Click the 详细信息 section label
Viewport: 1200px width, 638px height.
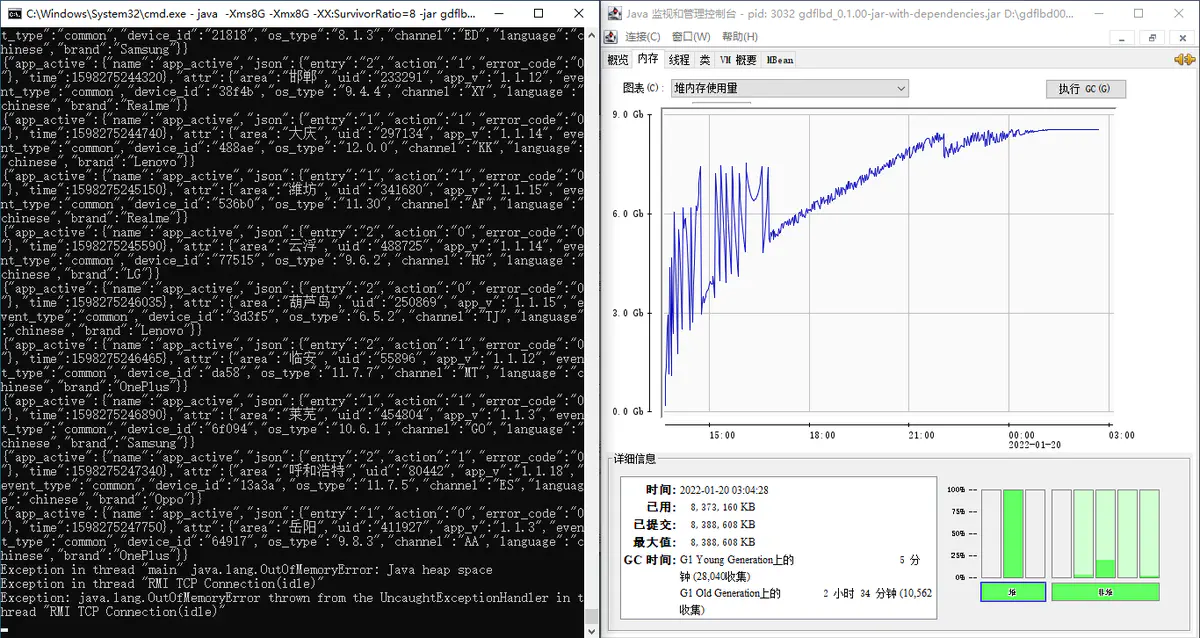[x=636, y=459]
